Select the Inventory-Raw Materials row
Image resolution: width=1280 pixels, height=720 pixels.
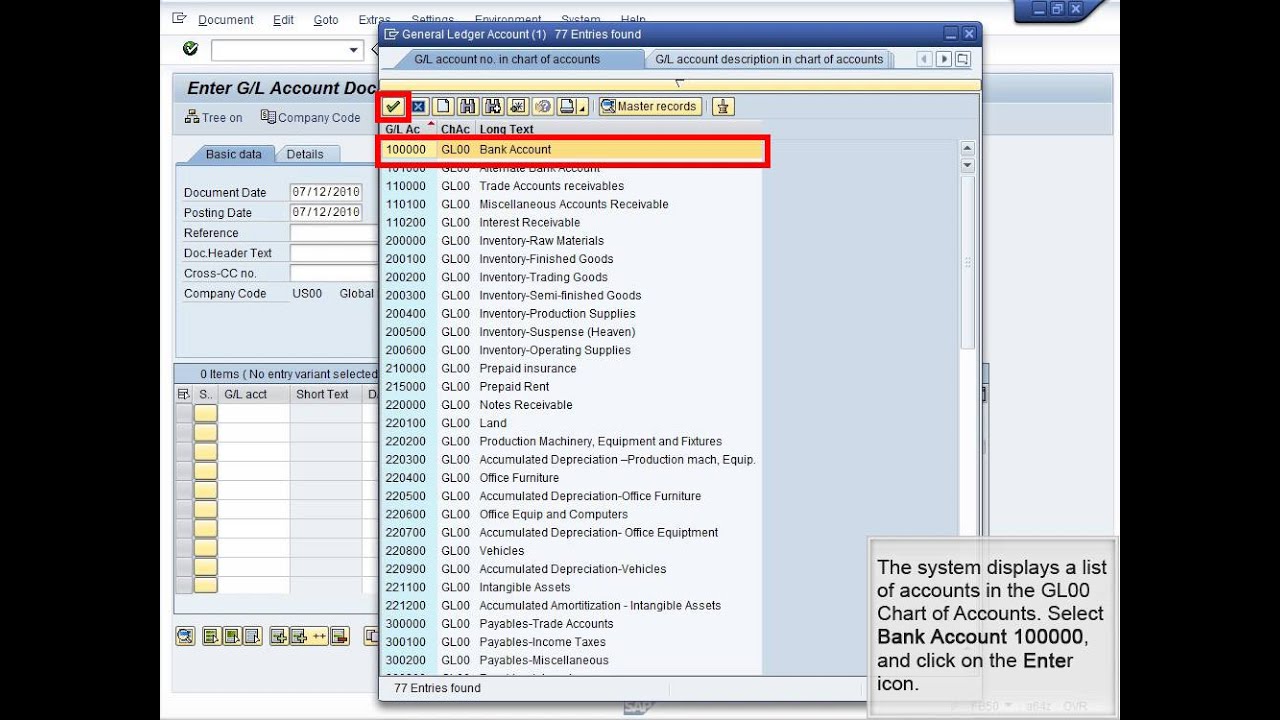point(571,241)
